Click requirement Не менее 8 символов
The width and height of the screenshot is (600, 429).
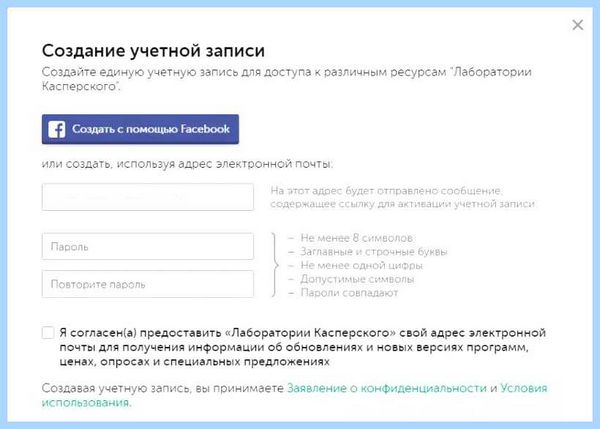[356, 238]
